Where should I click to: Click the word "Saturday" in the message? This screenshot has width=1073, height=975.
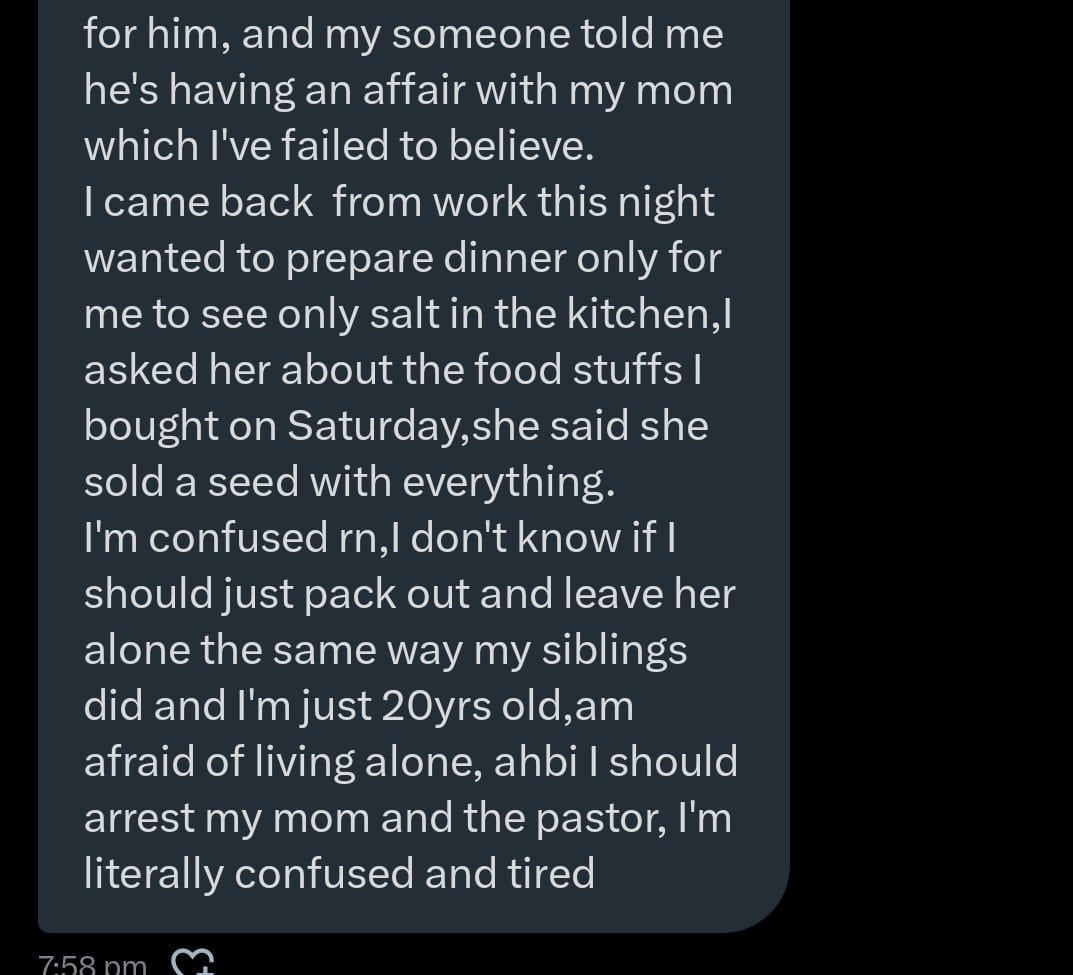[x=376, y=426]
